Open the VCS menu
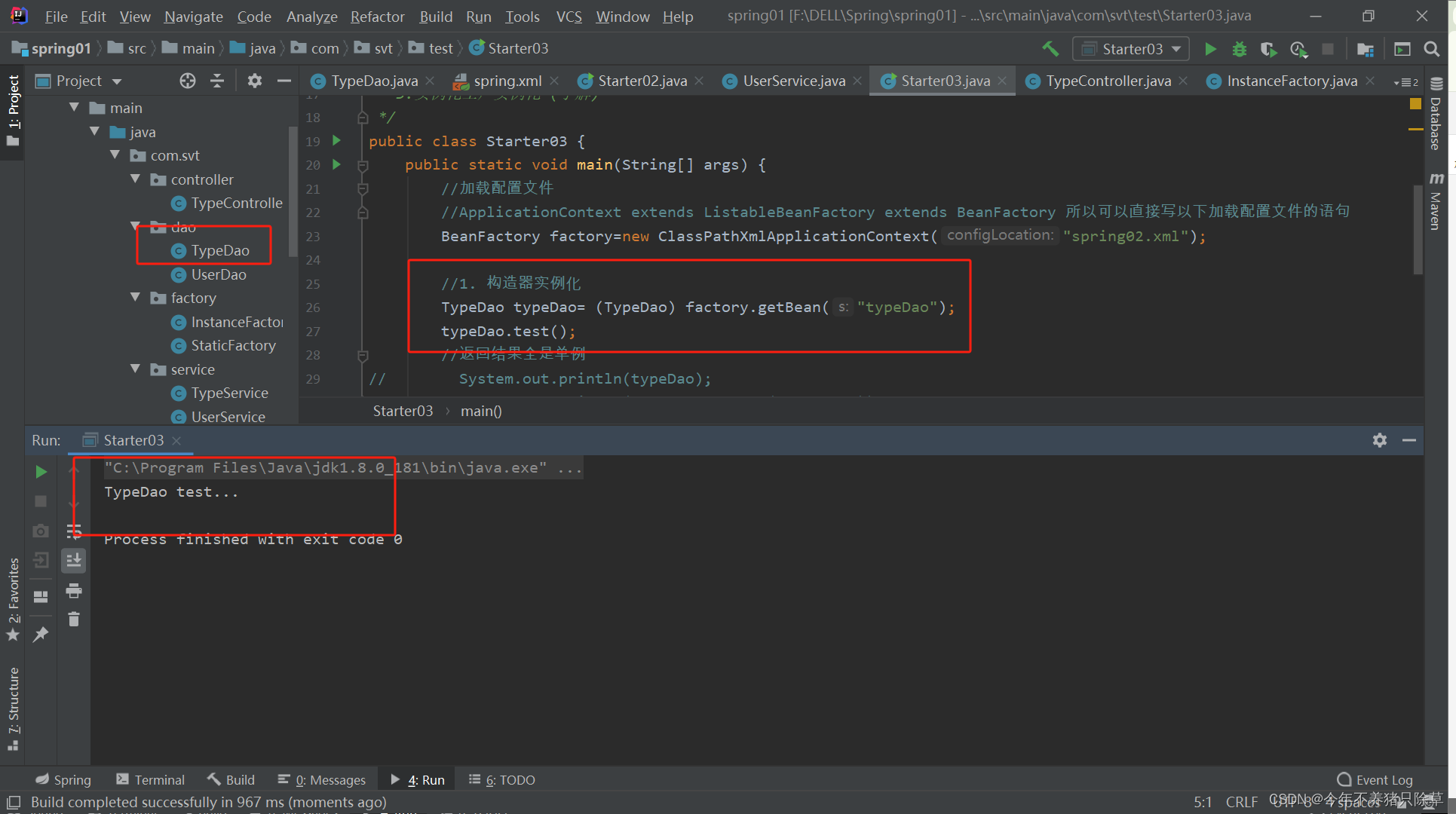The height and width of the screenshot is (814, 1456). click(569, 17)
